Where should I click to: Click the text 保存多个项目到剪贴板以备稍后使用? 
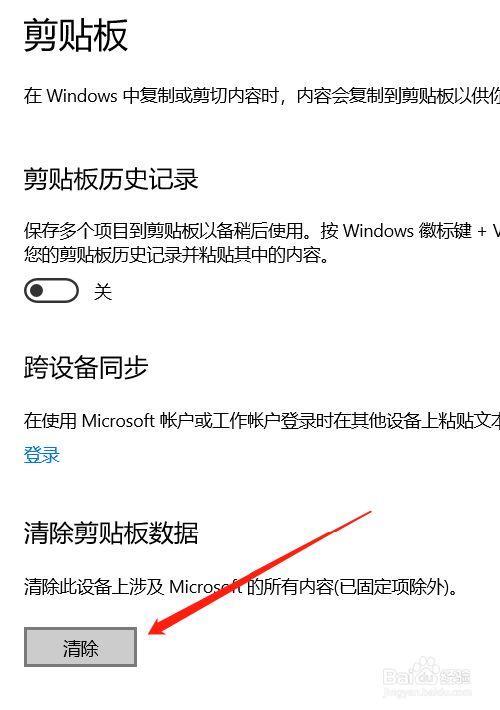click(163, 231)
